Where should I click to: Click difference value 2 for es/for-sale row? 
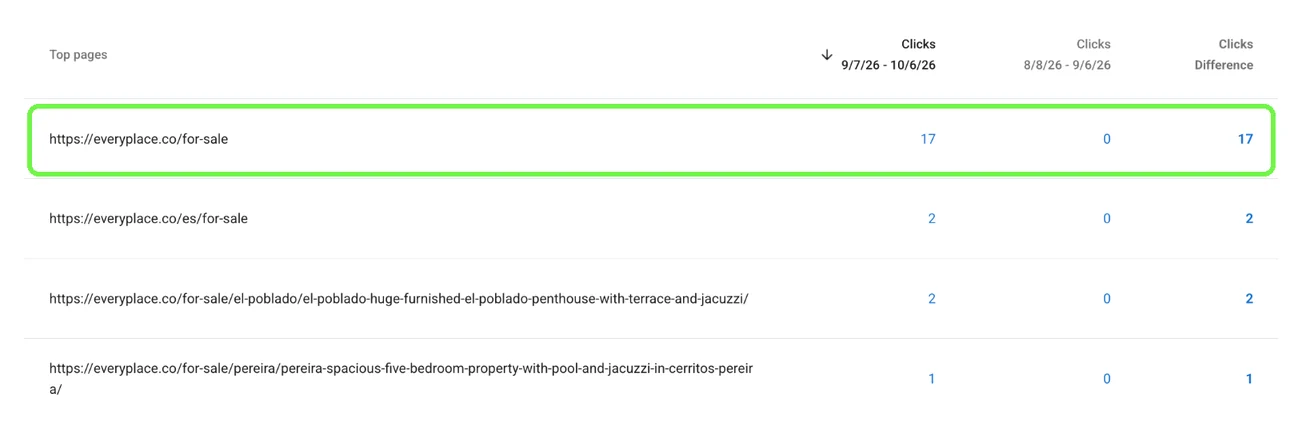click(x=1249, y=218)
